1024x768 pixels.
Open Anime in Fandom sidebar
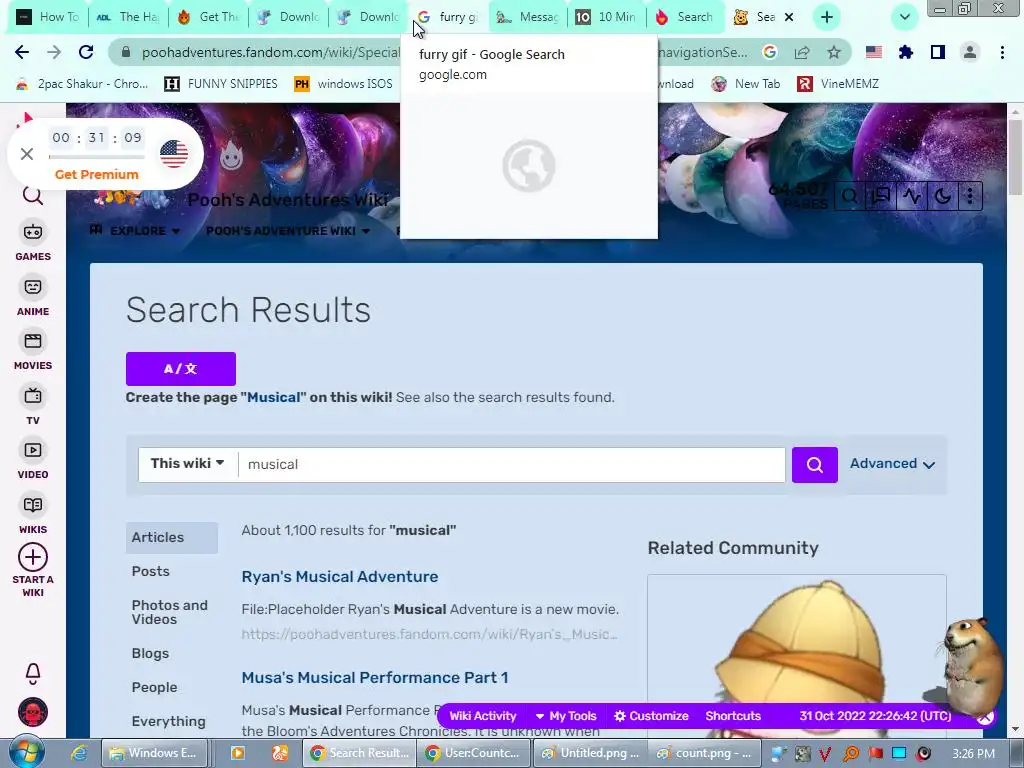(33, 296)
